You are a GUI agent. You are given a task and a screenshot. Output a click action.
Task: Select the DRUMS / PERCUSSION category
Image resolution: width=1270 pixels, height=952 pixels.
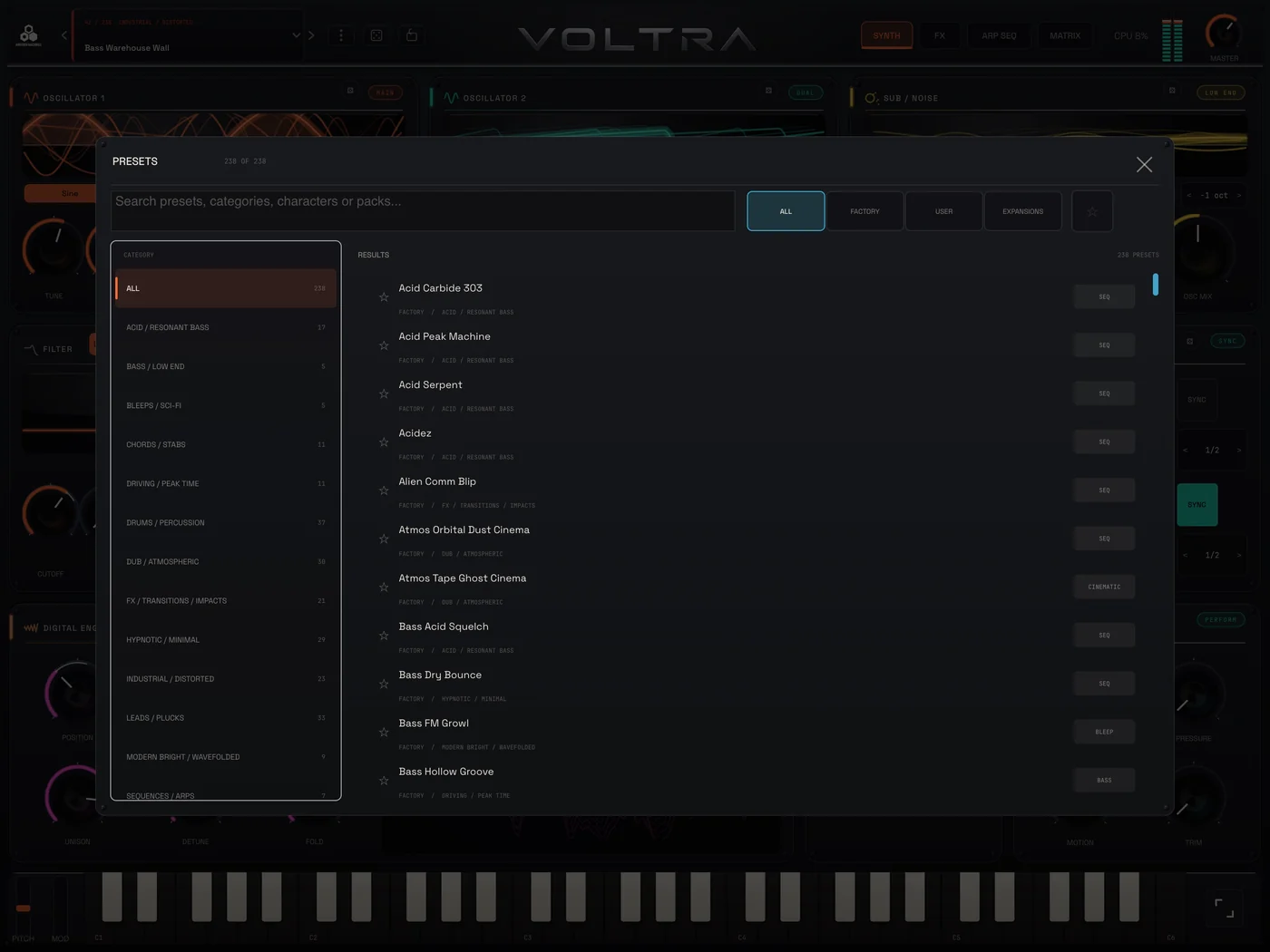pos(226,522)
